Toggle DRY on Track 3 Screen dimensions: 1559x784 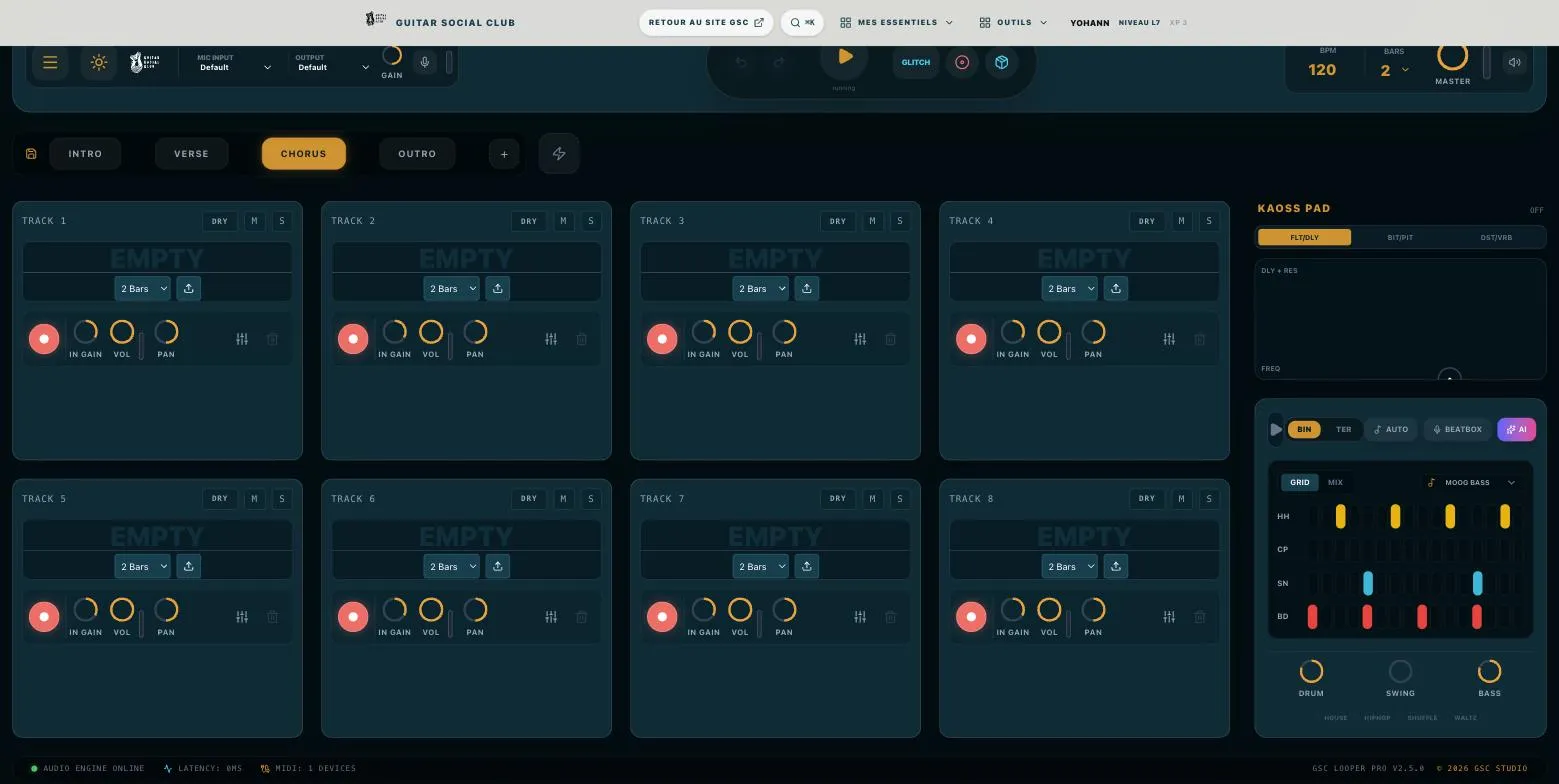coord(838,221)
